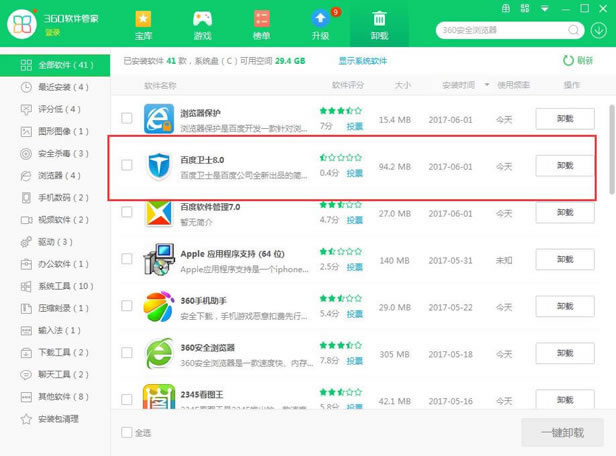616x456 pixels.
Task: Click the 下载工具 (2) sidebar icon
Action: [x=26, y=353]
